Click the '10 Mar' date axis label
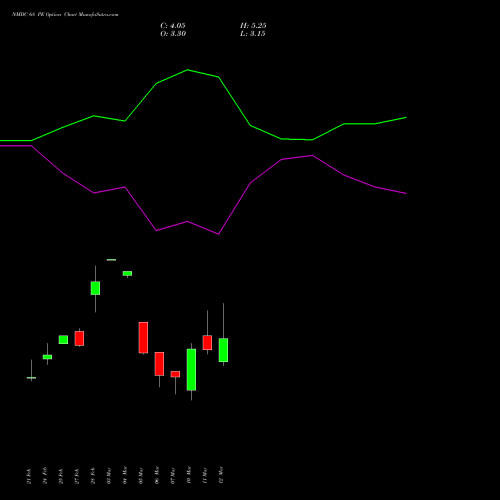 click(x=189, y=475)
